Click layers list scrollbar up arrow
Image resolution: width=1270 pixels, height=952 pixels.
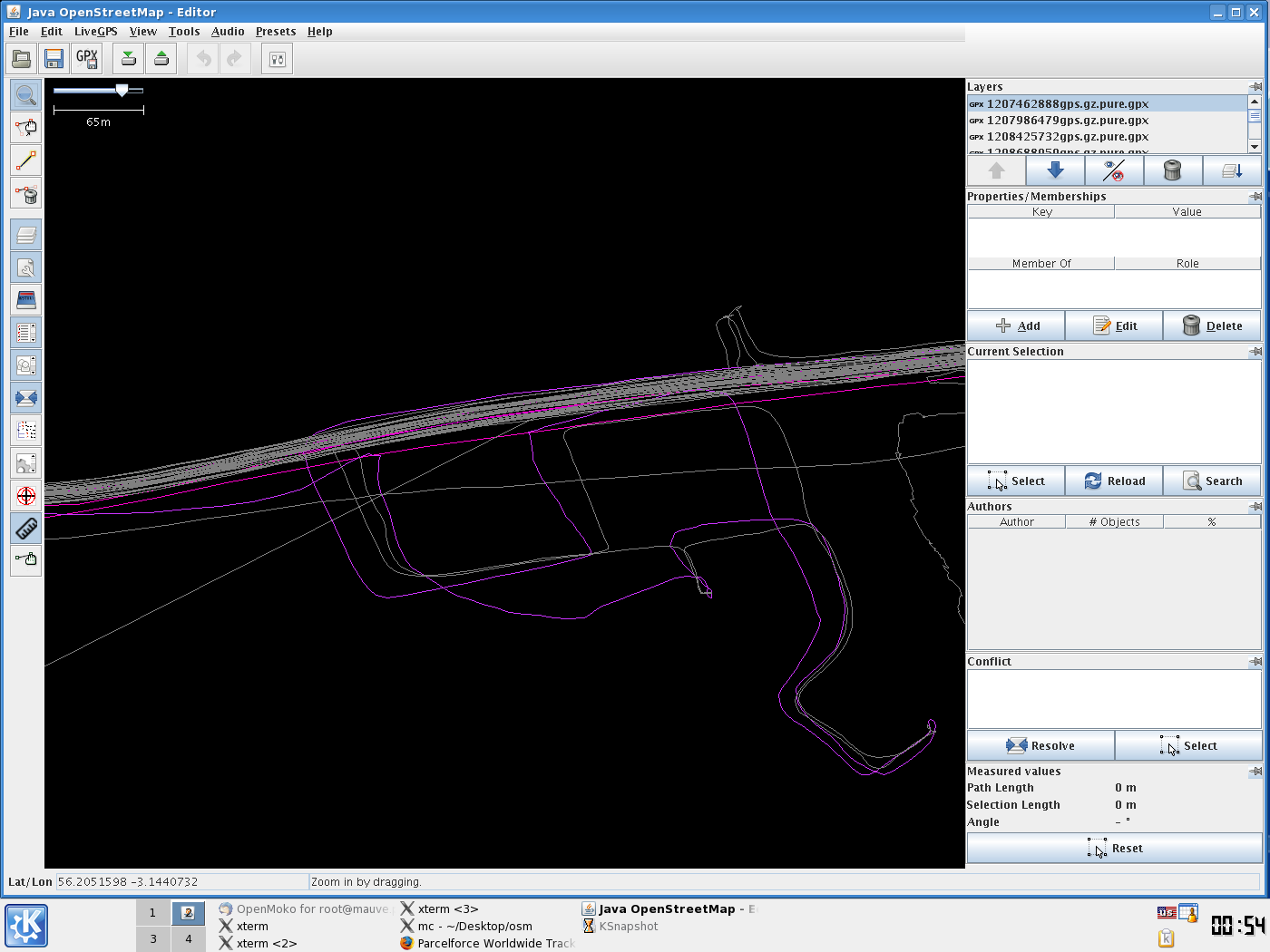(x=1255, y=102)
